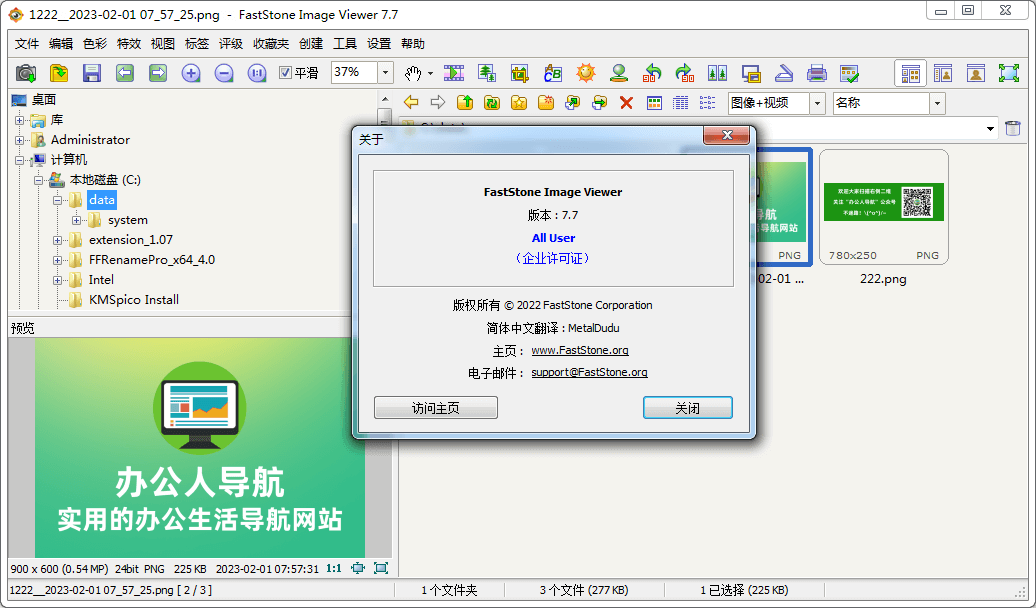Select the screen capture camera tool
Image resolution: width=1036 pixels, height=608 pixels.
click(26, 73)
